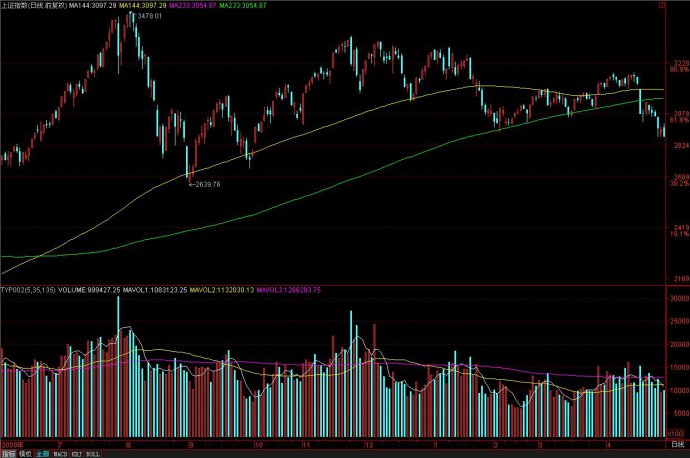The height and width of the screenshot is (458, 690).
Task: Click the 2419 price axis label
Action: coord(682,228)
